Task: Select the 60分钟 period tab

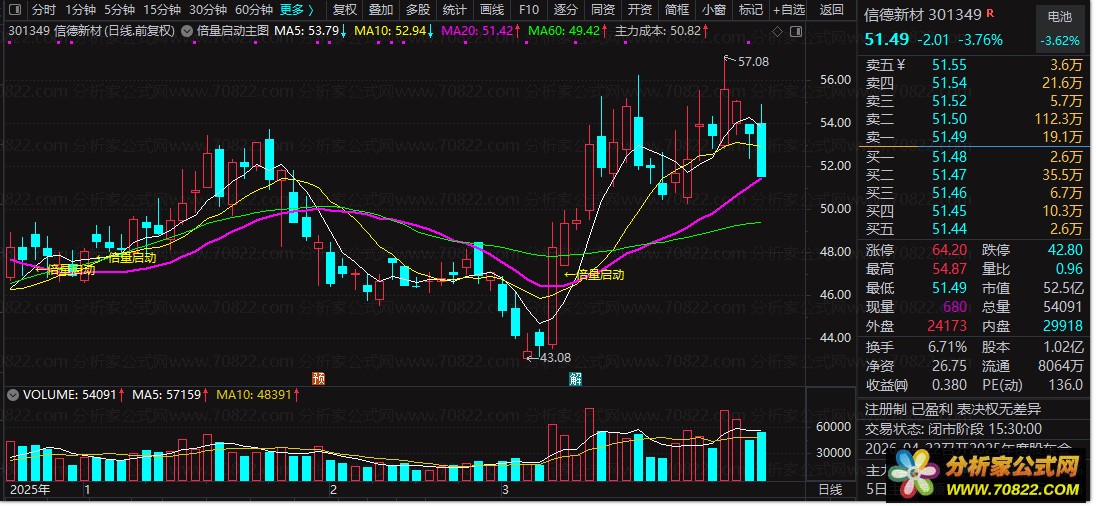Action: point(254,10)
